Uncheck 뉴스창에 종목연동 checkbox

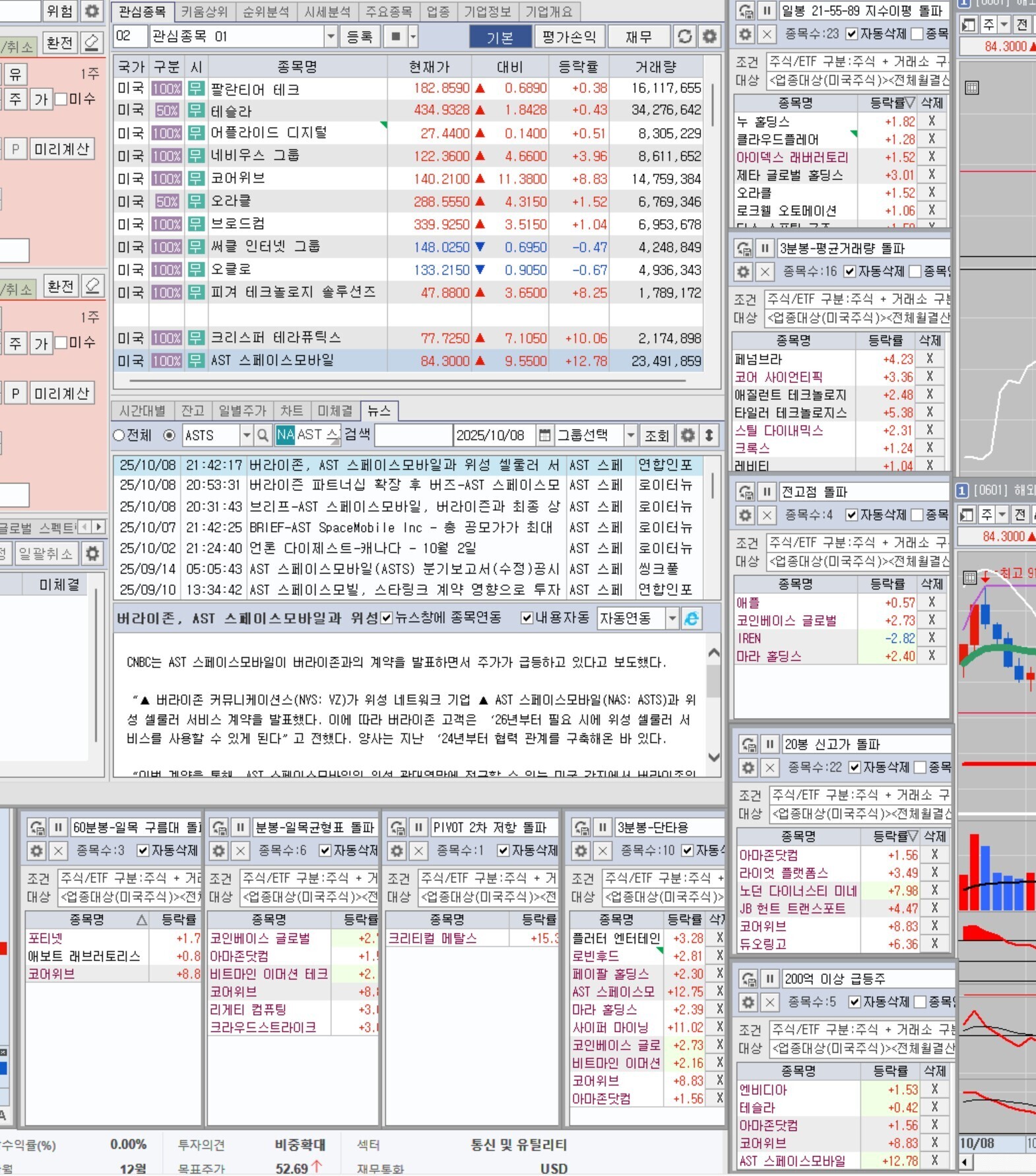387,618
